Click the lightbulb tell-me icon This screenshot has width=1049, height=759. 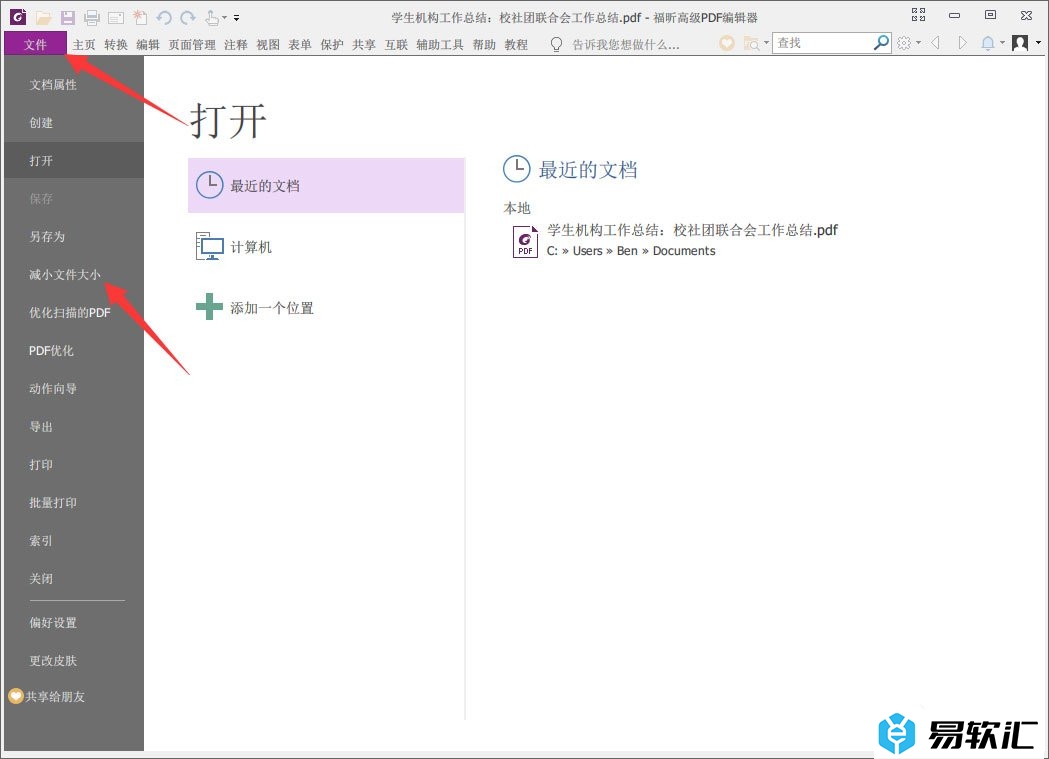click(556, 44)
